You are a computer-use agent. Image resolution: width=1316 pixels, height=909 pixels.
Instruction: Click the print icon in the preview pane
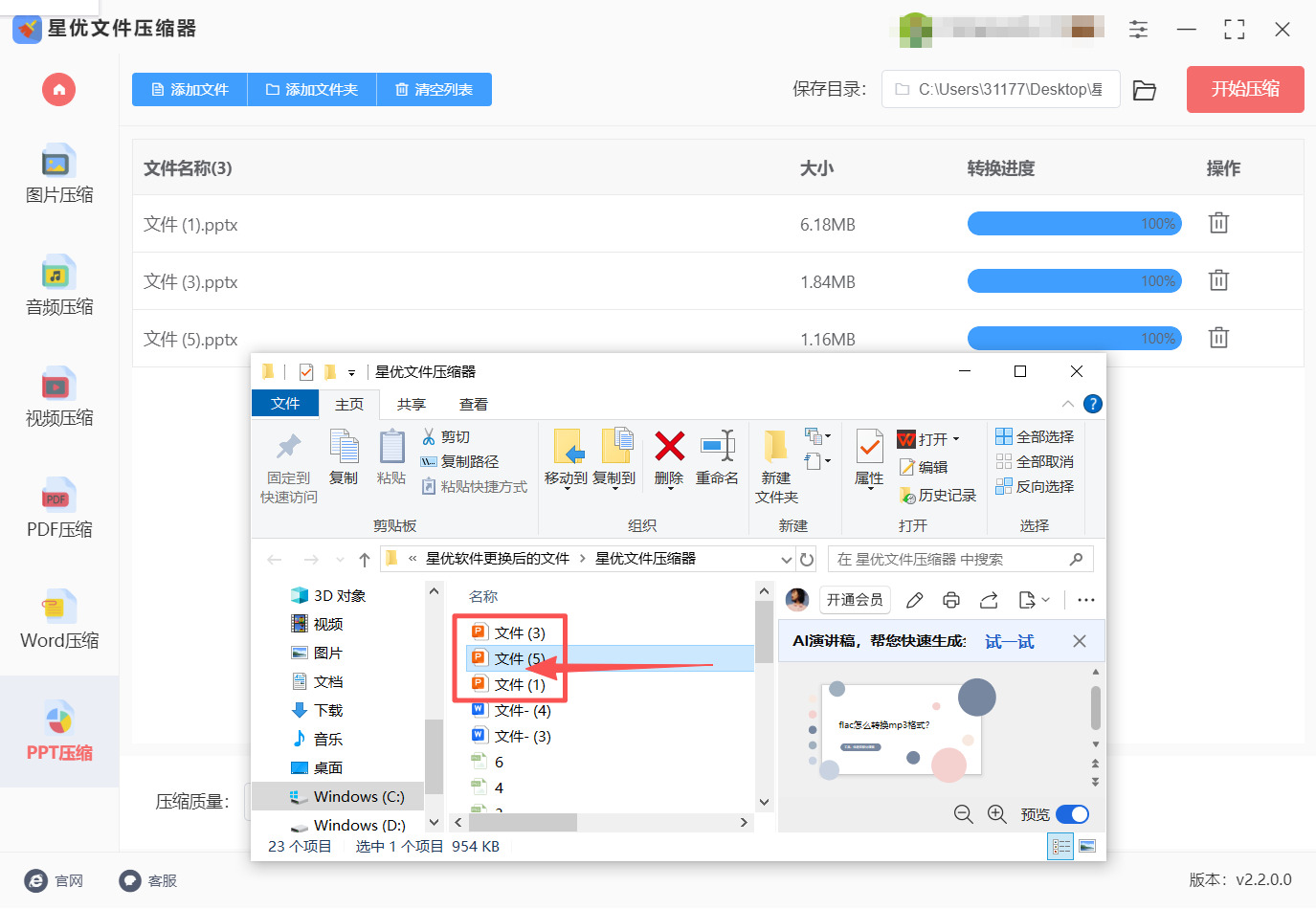tap(951, 600)
